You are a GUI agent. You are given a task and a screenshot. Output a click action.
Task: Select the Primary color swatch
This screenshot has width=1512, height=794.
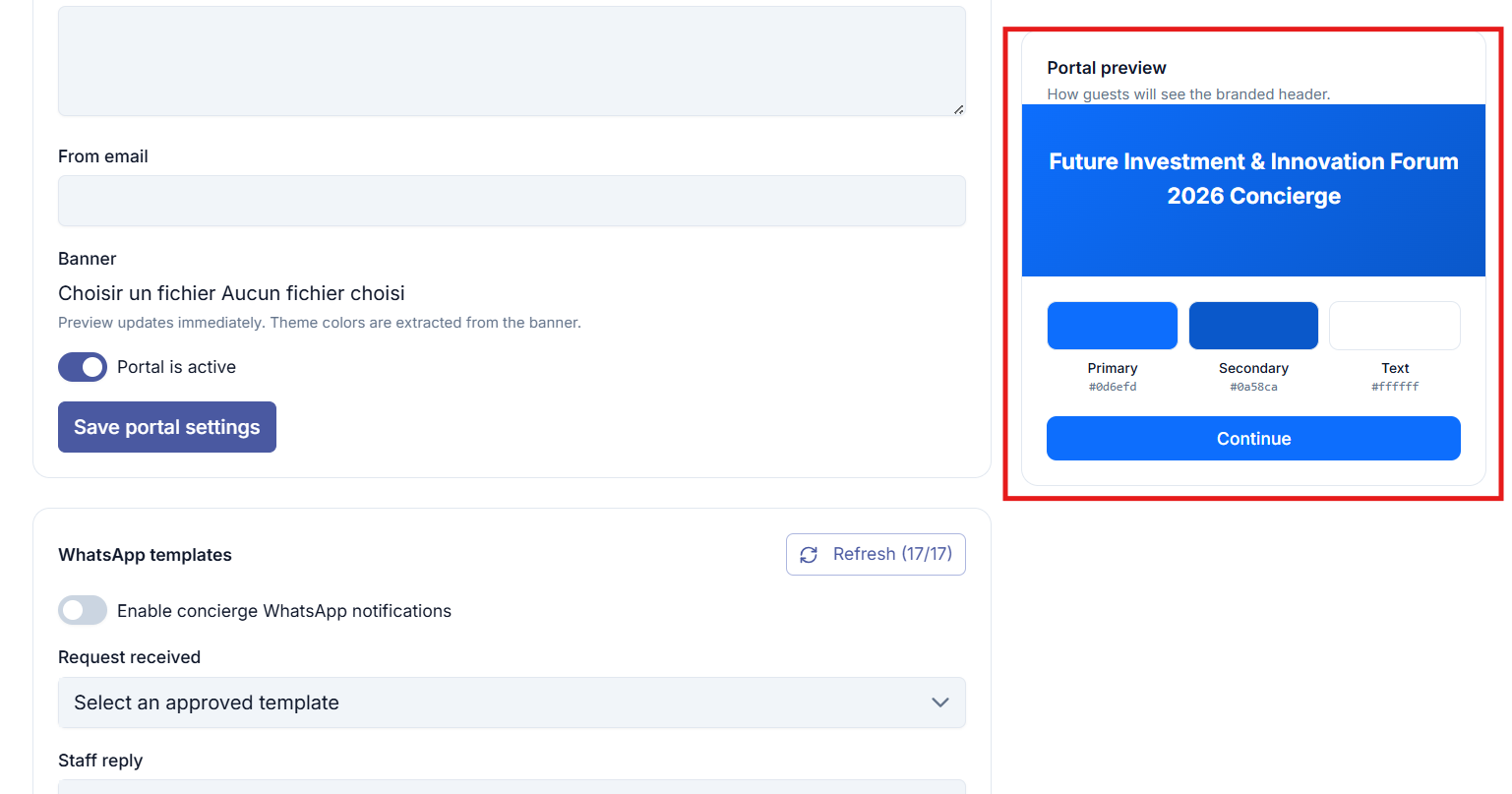click(1113, 326)
